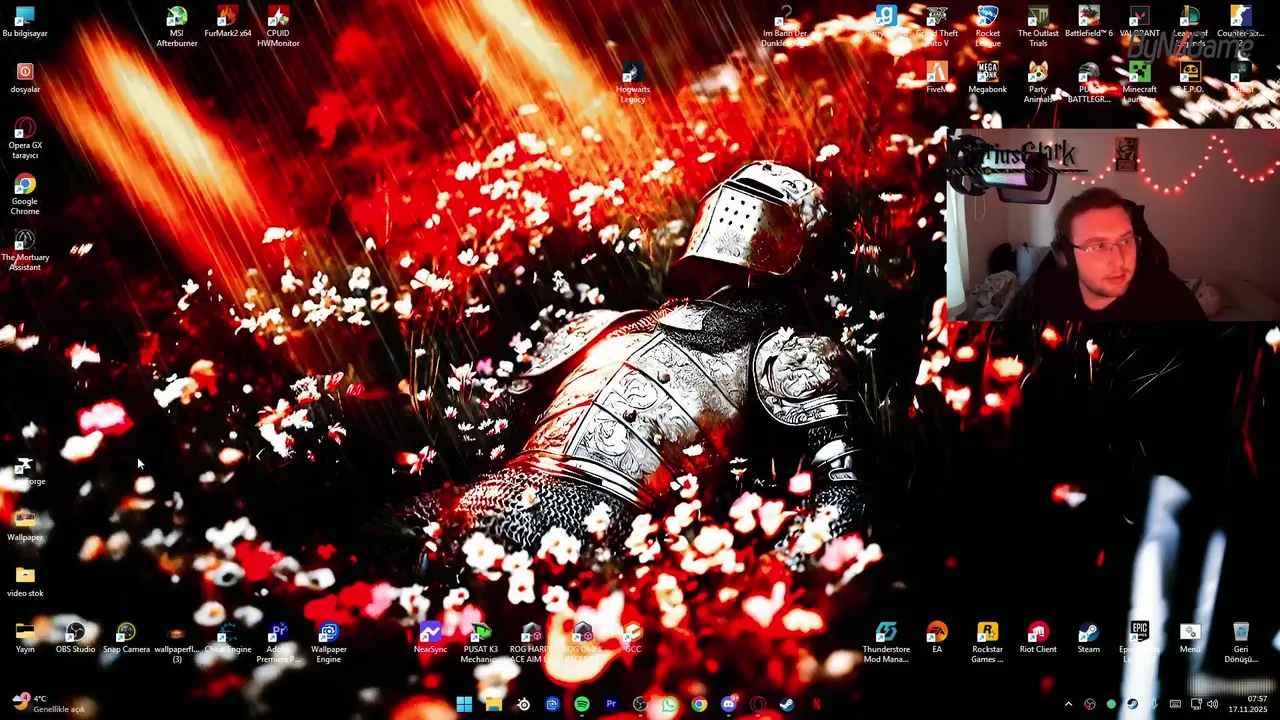The height and width of the screenshot is (720, 1280).
Task: Open Netflix from the taskbar
Action: tap(817, 704)
